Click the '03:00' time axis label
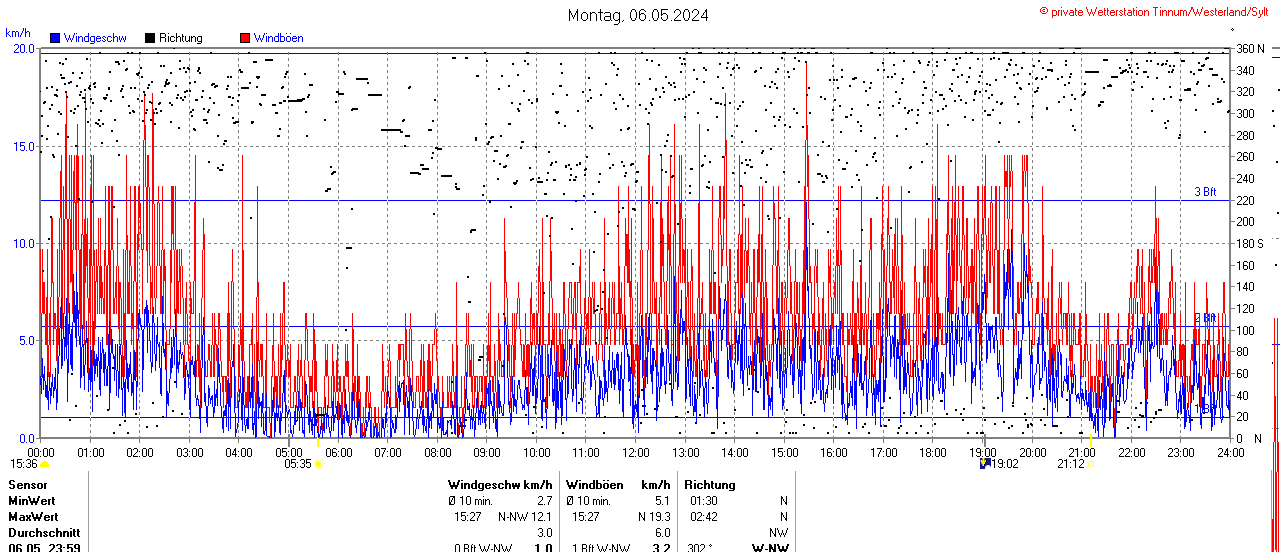Image resolution: width=1280 pixels, height=552 pixels. pos(190,453)
